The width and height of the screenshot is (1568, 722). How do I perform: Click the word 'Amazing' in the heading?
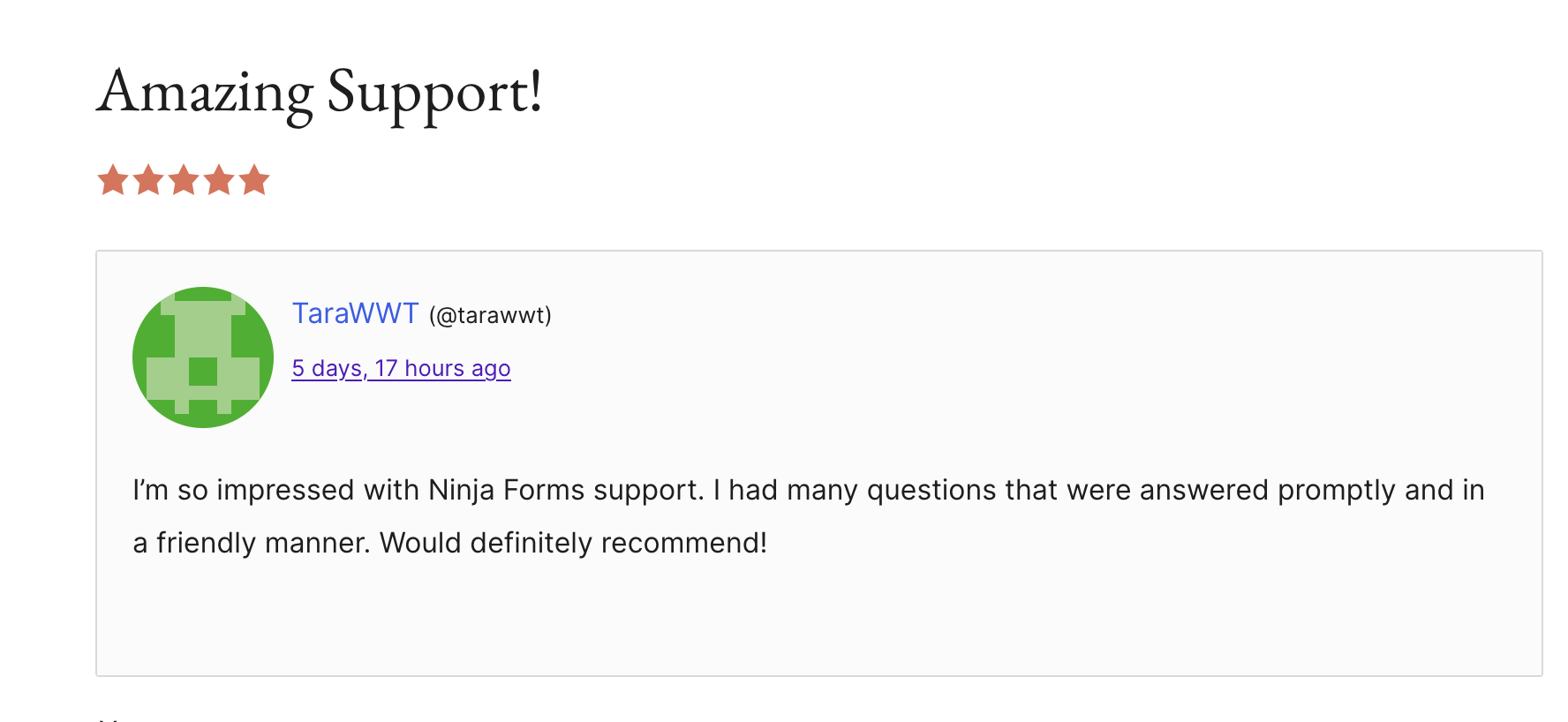205,92
